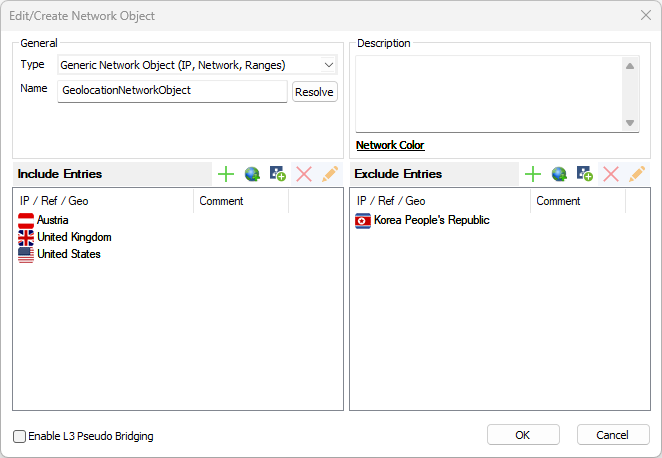Sort Exclude Entries by IP / Ref / Geo
662x458 pixels.
coord(440,201)
